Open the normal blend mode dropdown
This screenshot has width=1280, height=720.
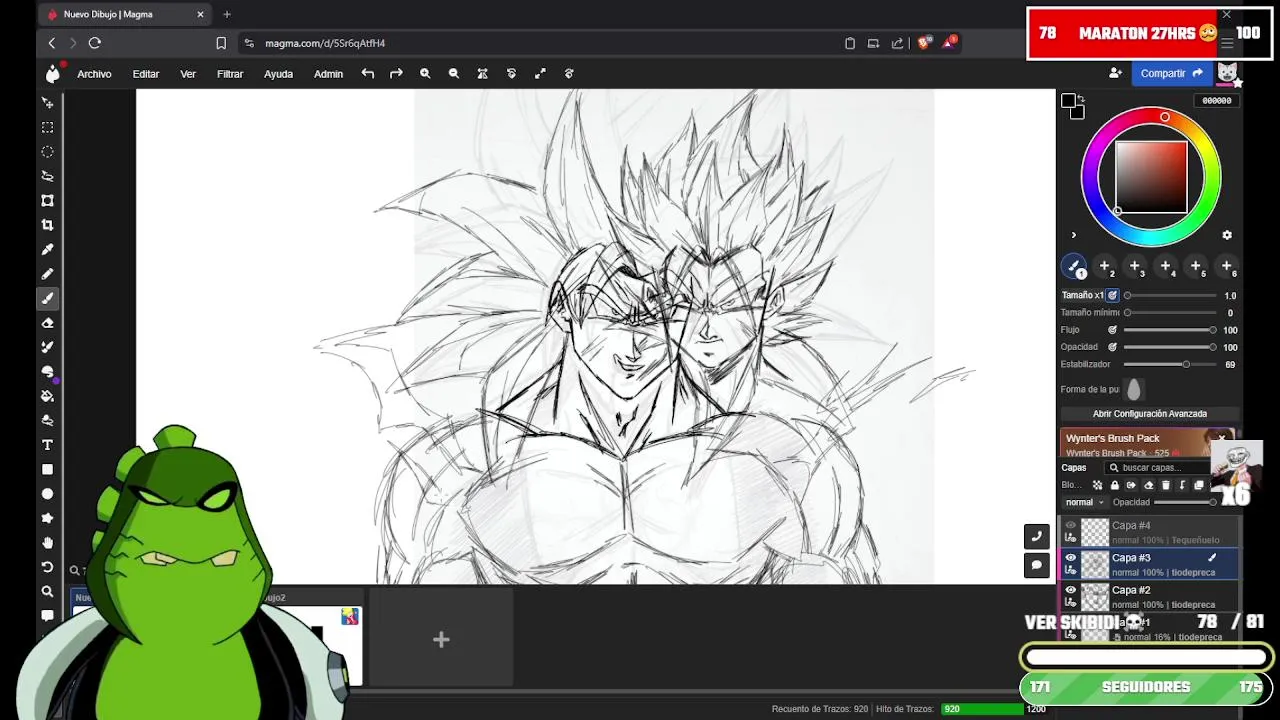point(1084,502)
